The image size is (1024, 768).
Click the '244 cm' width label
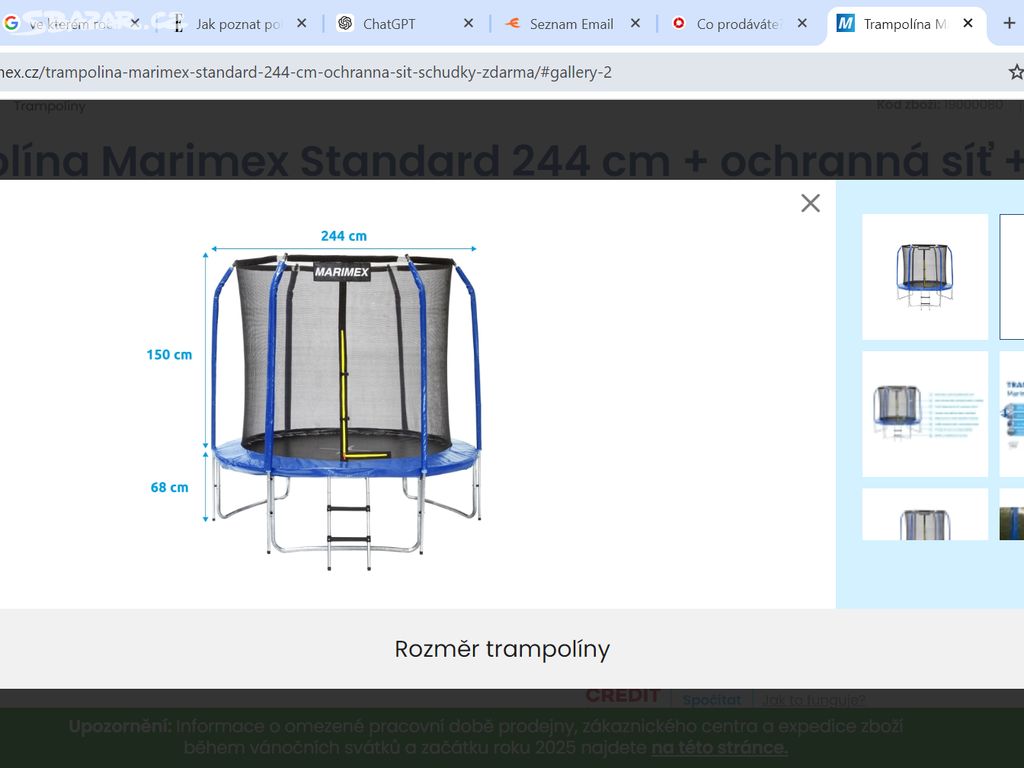344,236
